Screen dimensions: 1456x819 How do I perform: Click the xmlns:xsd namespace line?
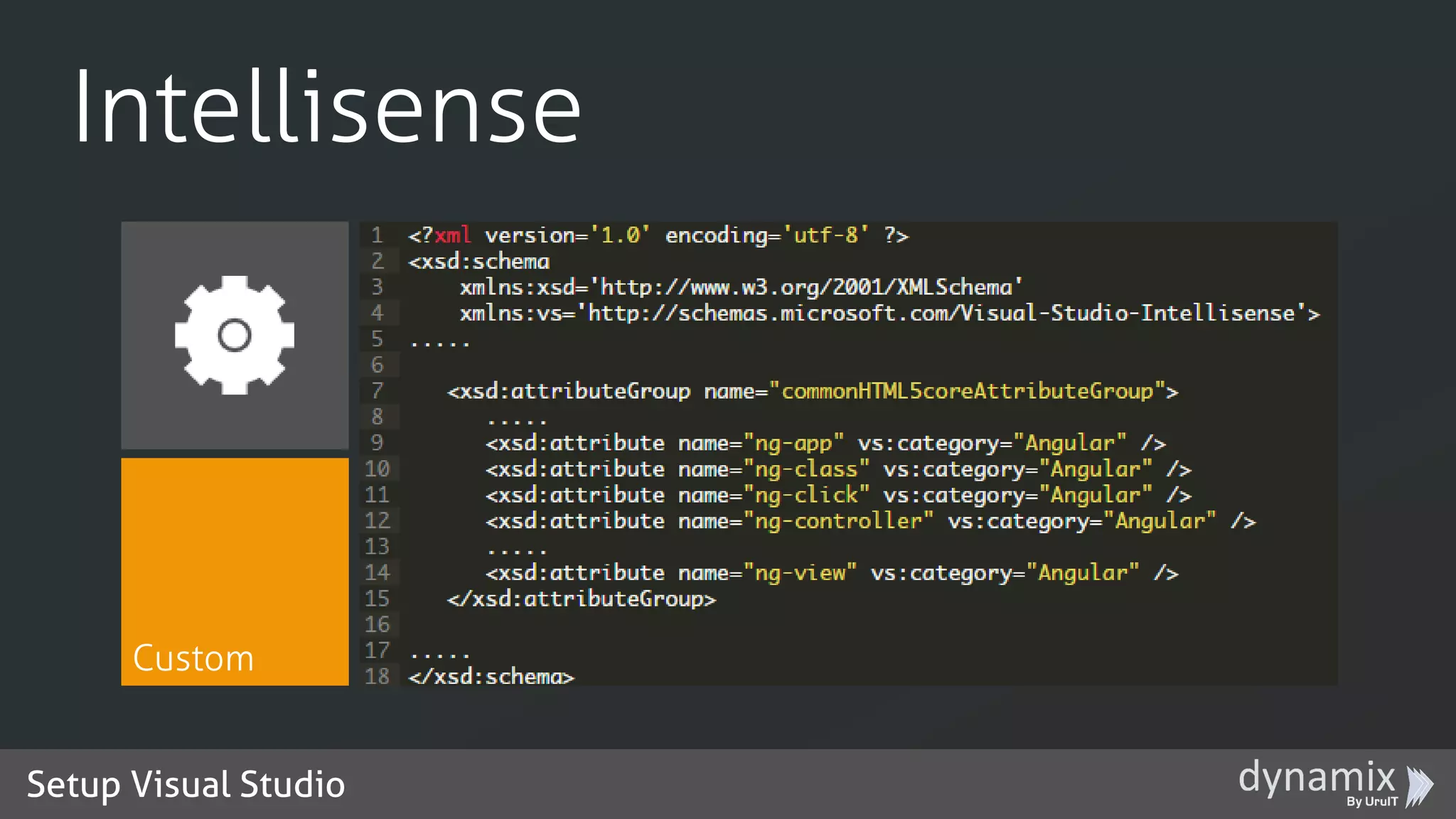coord(741,287)
